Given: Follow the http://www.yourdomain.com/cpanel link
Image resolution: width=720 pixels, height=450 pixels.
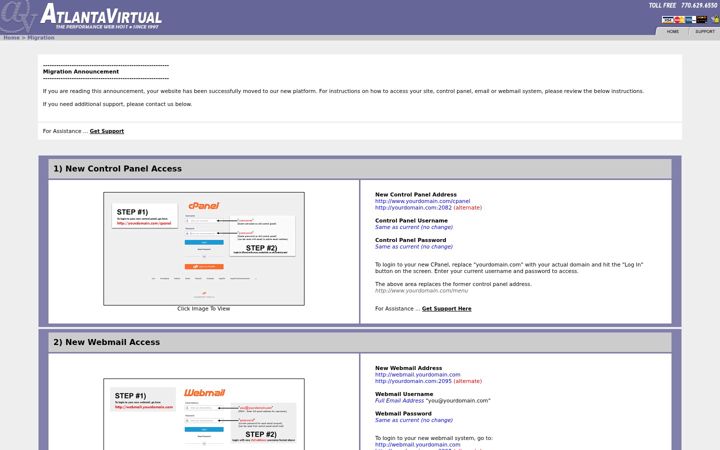Looking at the screenshot, I should click(x=422, y=201).
